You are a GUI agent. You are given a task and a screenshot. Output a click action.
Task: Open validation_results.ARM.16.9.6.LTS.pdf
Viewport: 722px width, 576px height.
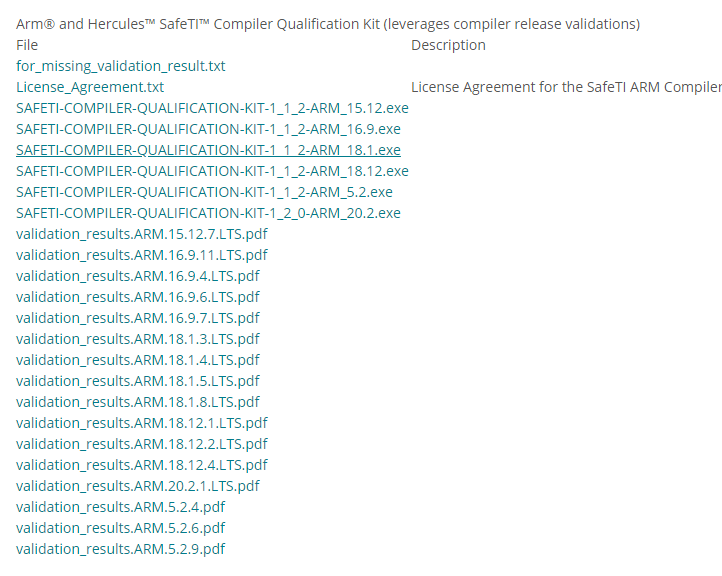coord(138,297)
